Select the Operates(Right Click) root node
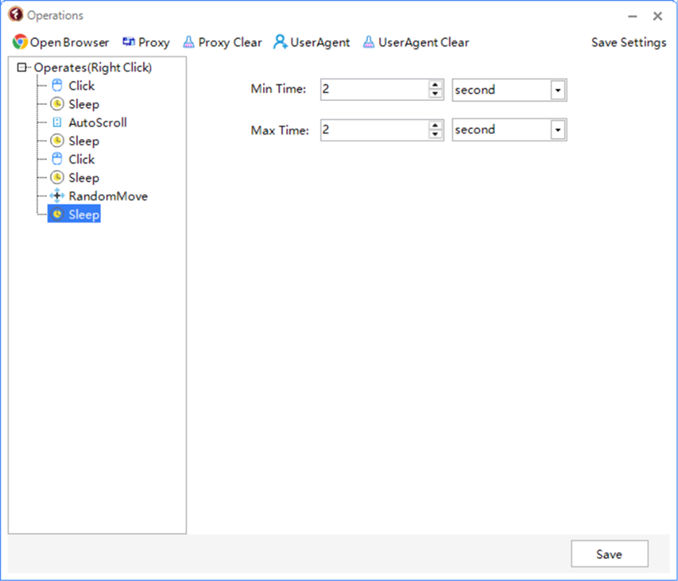678x581 pixels. click(93, 67)
